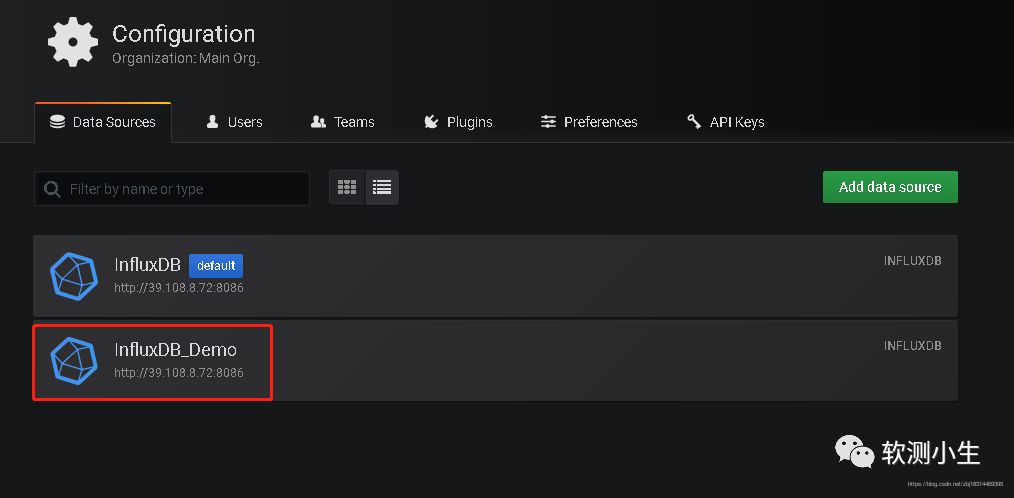Go to the Plugins tab
This screenshot has height=498, width=1014.
pos(458,122)
